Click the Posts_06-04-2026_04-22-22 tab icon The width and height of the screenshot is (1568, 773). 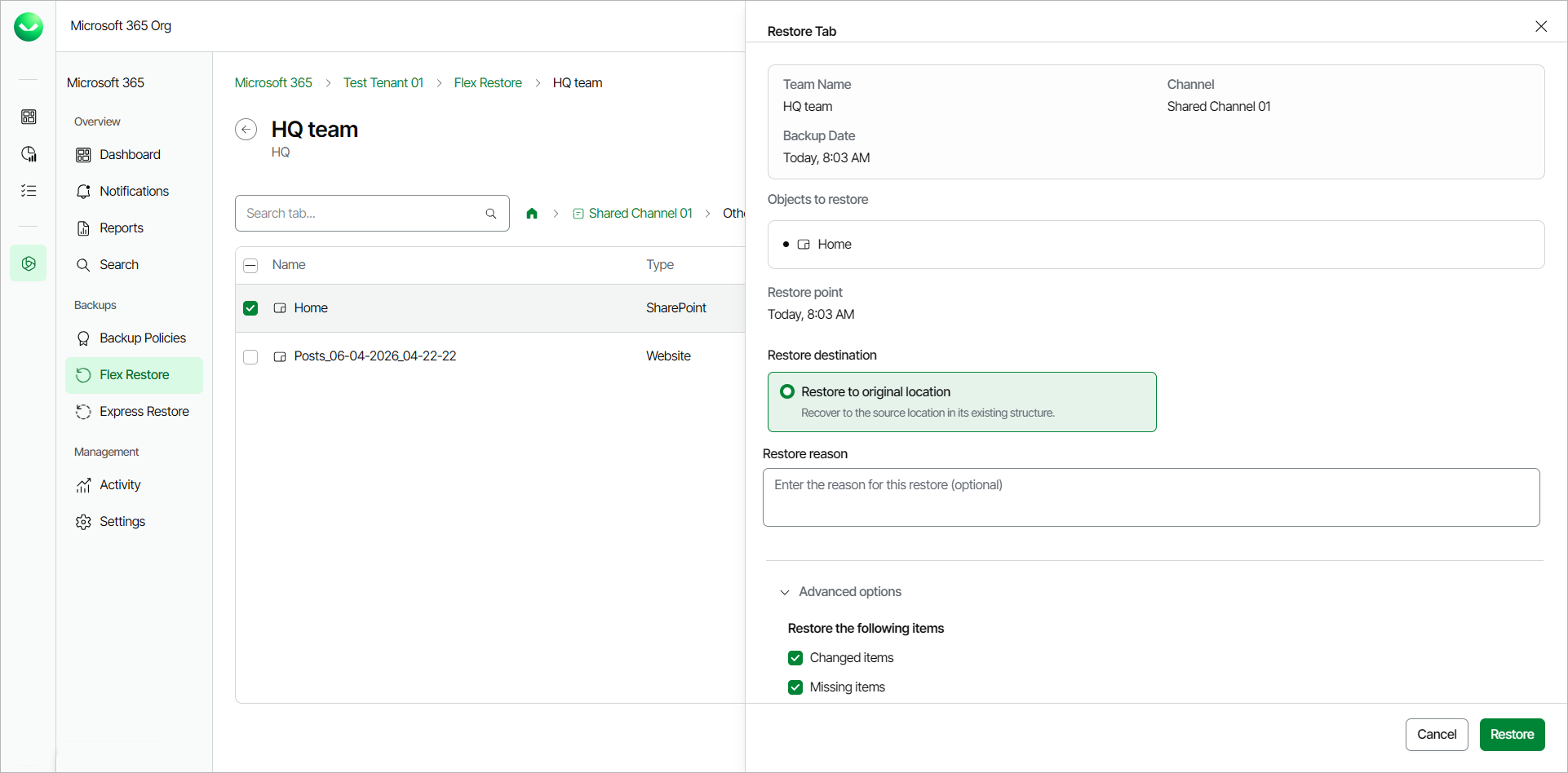280,357
